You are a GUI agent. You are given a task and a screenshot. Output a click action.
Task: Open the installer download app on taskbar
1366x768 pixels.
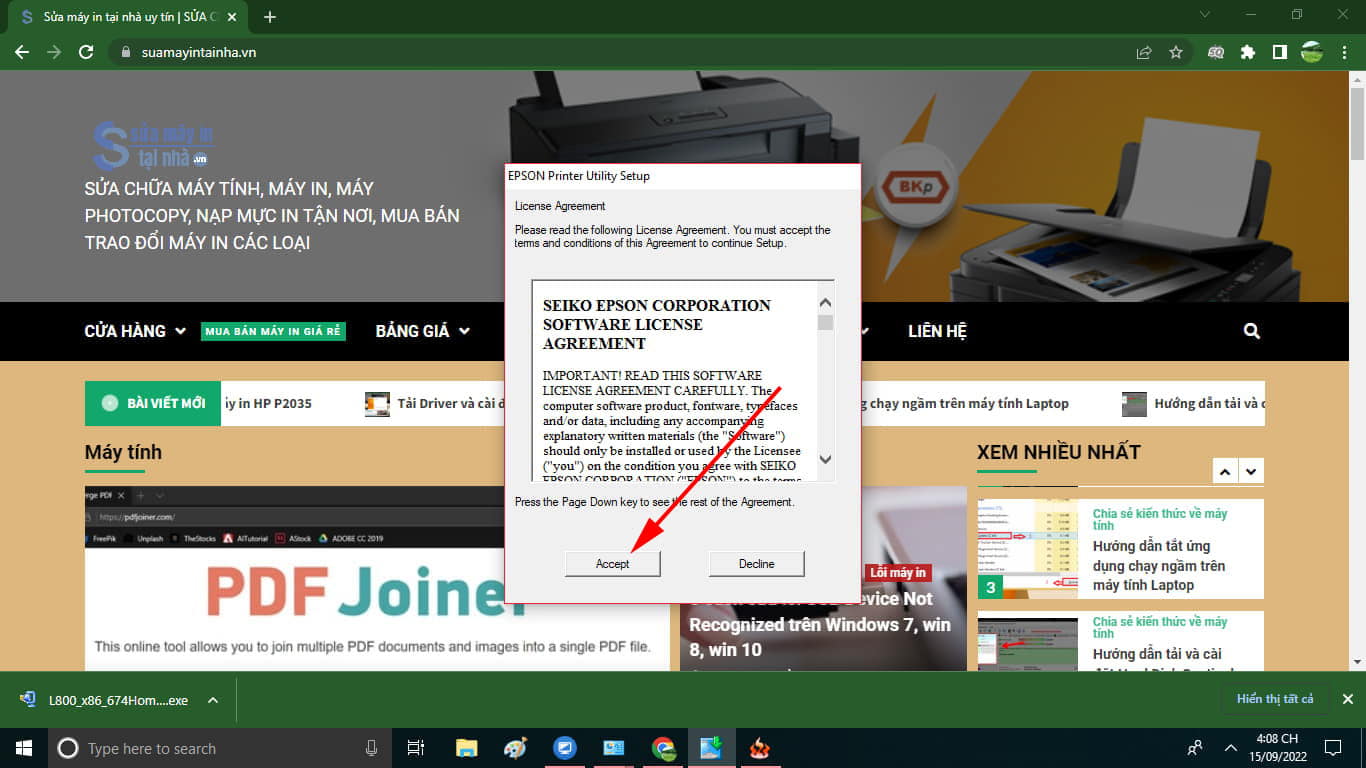click(x=712, y=748)
